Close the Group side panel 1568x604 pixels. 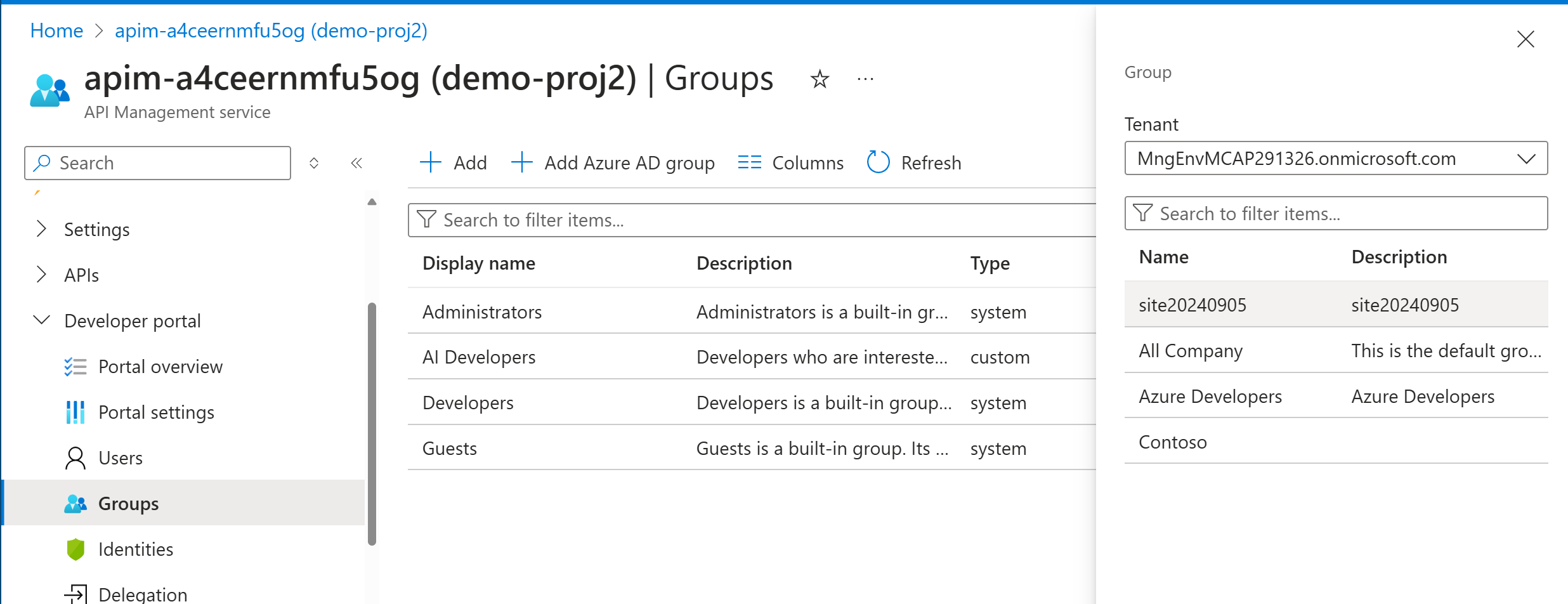1526,39
